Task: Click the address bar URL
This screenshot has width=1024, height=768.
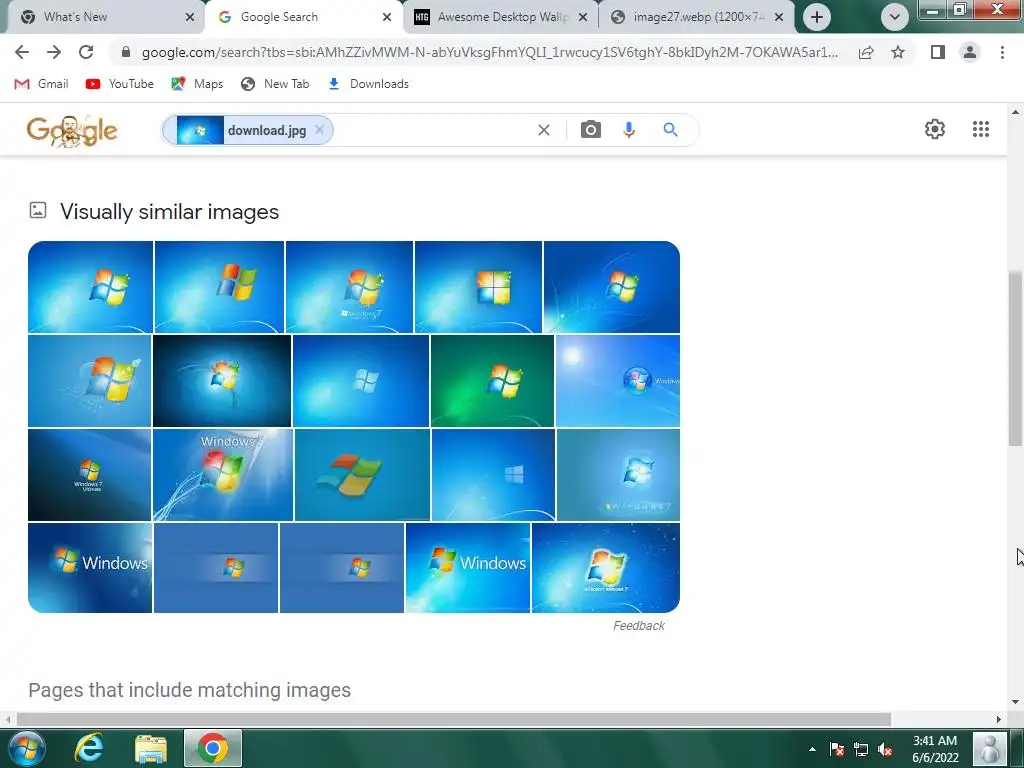Action: [x=490, y=52]
